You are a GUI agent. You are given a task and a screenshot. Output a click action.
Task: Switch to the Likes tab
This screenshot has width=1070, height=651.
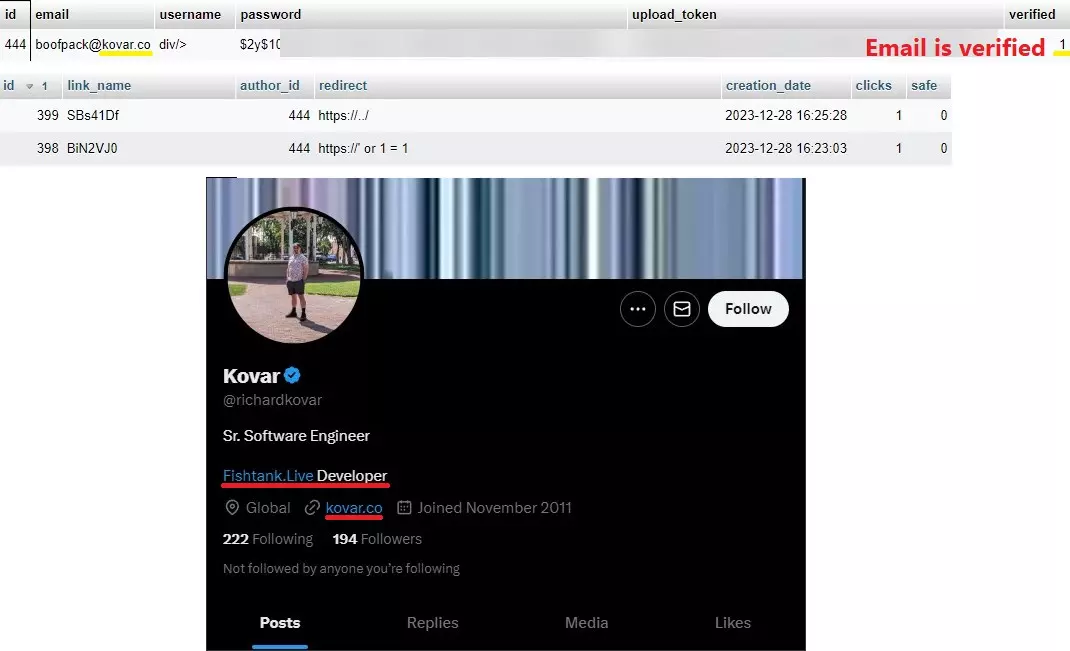point(733,622)
